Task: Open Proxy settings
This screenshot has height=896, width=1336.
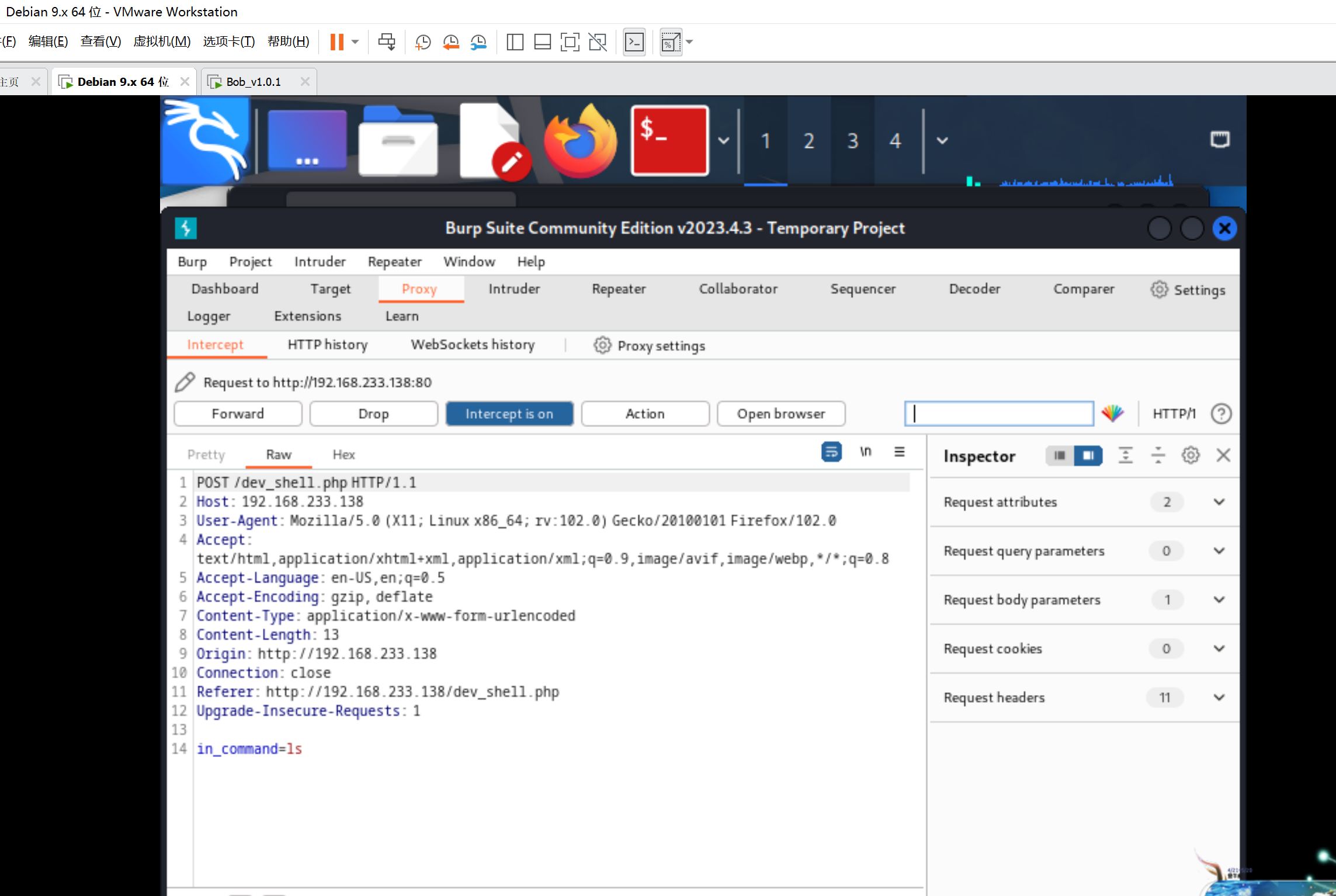Action: coord(650,346)
